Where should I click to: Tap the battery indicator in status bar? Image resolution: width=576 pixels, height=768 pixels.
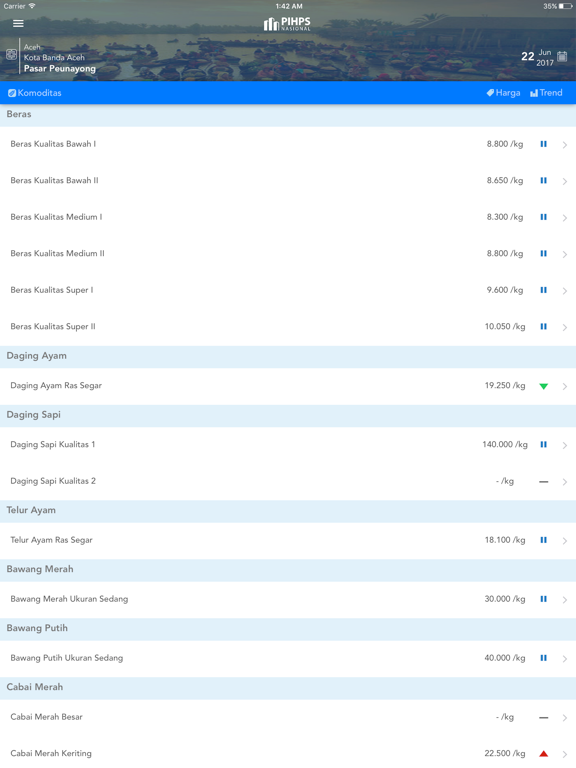(x=557, y=6)
